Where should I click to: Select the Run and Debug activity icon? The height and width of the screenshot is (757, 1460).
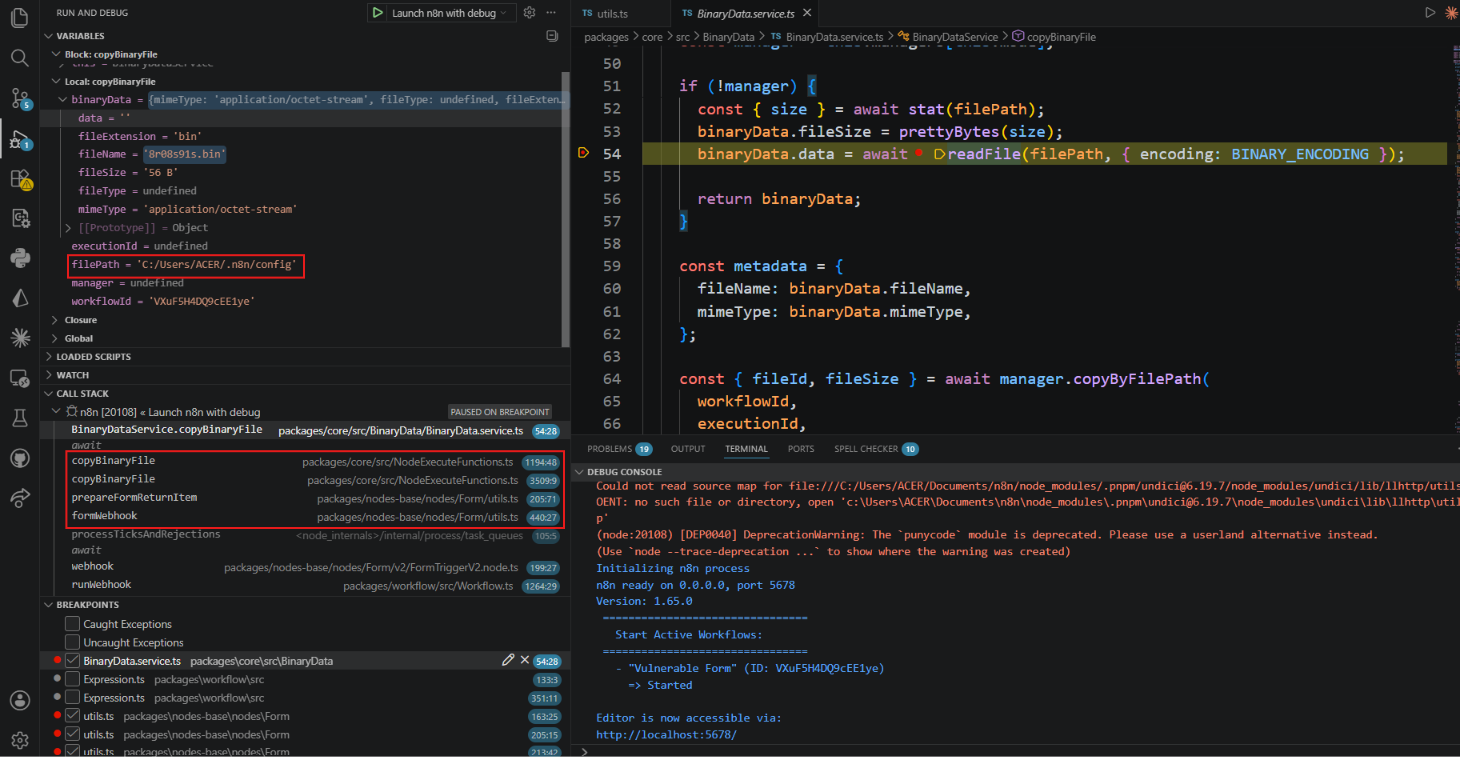[19, 139]
